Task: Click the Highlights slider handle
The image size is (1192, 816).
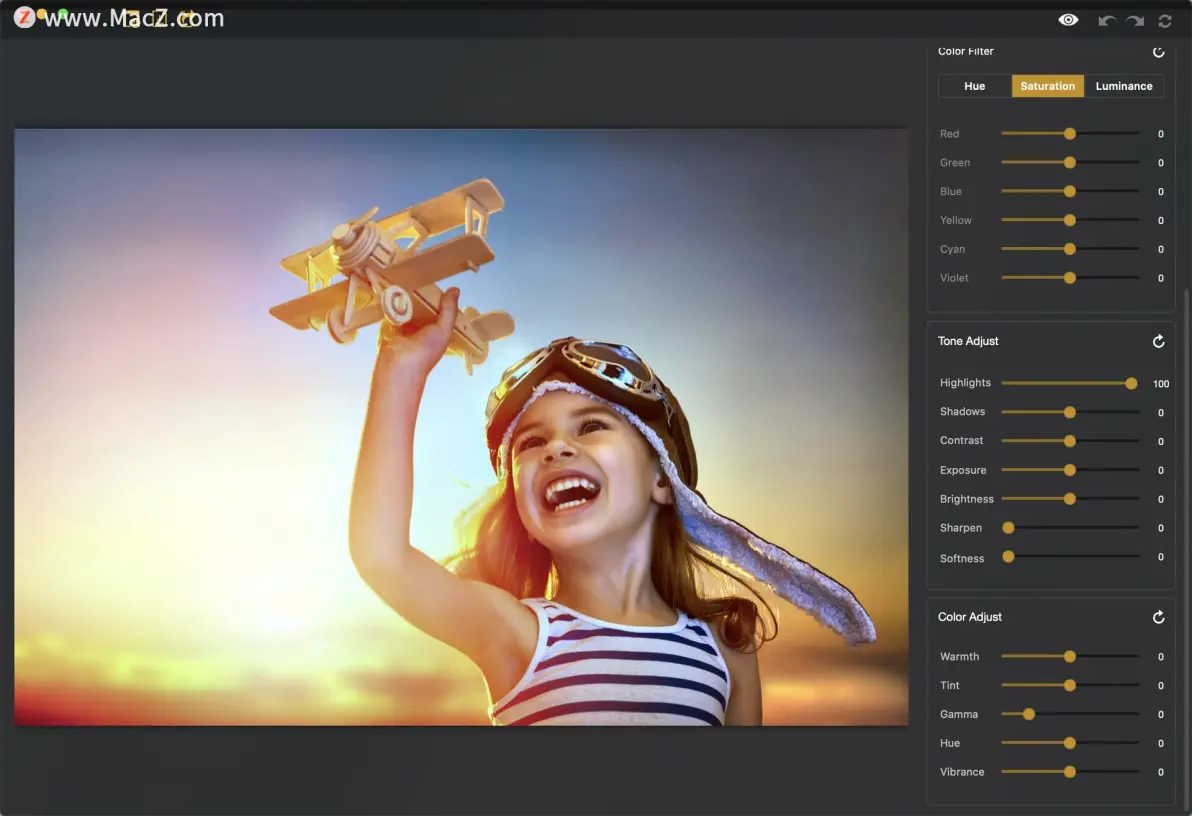Action: point(1131,383)
